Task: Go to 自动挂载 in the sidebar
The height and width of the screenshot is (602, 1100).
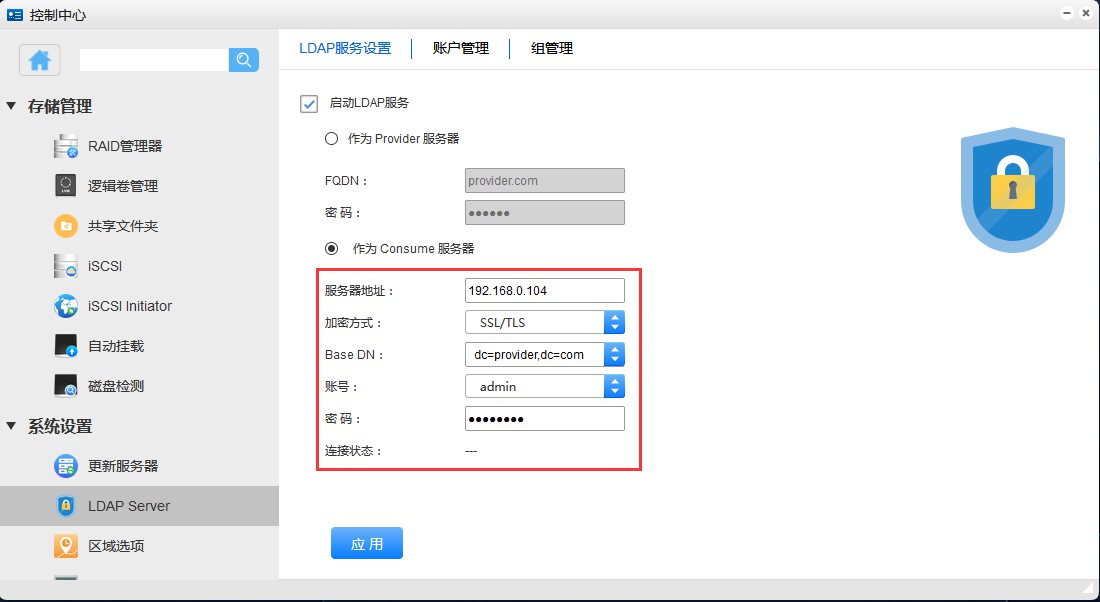Action: pyautogui.click(x=115, y=346)
